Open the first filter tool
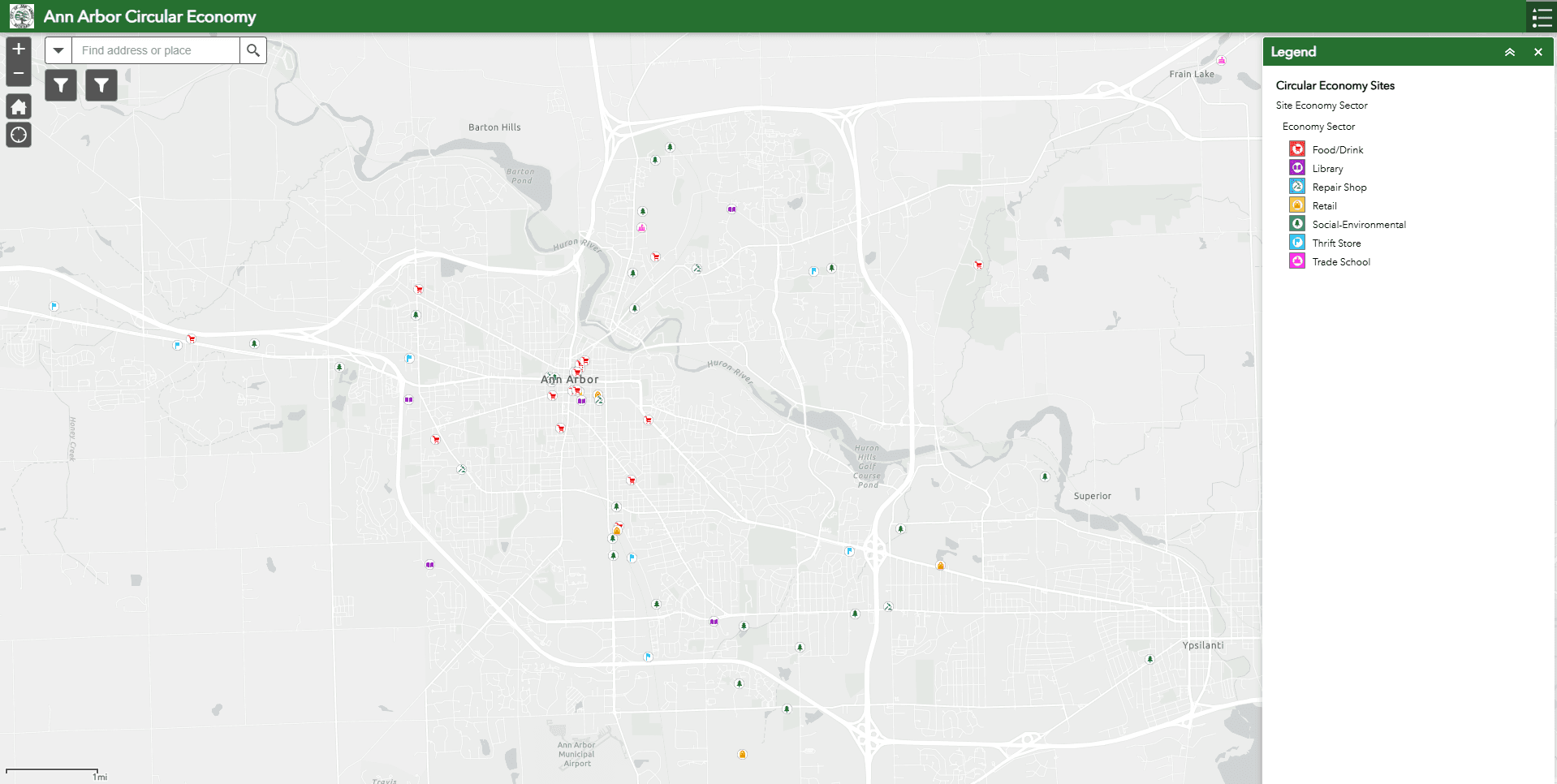Image resolution: width=1557 pixels, height=784 pixels. tap(60, 84)
